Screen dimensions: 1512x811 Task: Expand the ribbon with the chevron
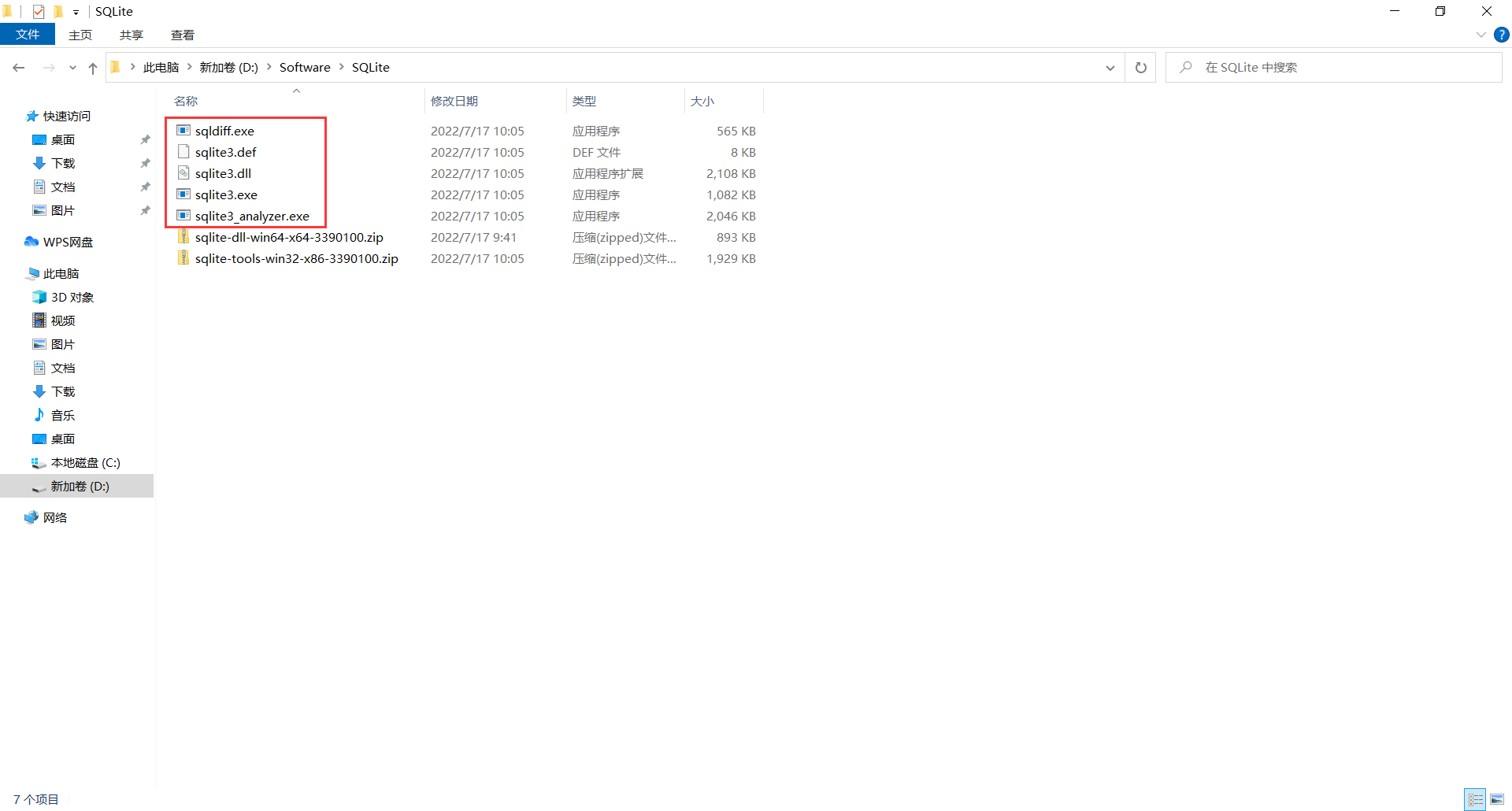point(1480,35)
